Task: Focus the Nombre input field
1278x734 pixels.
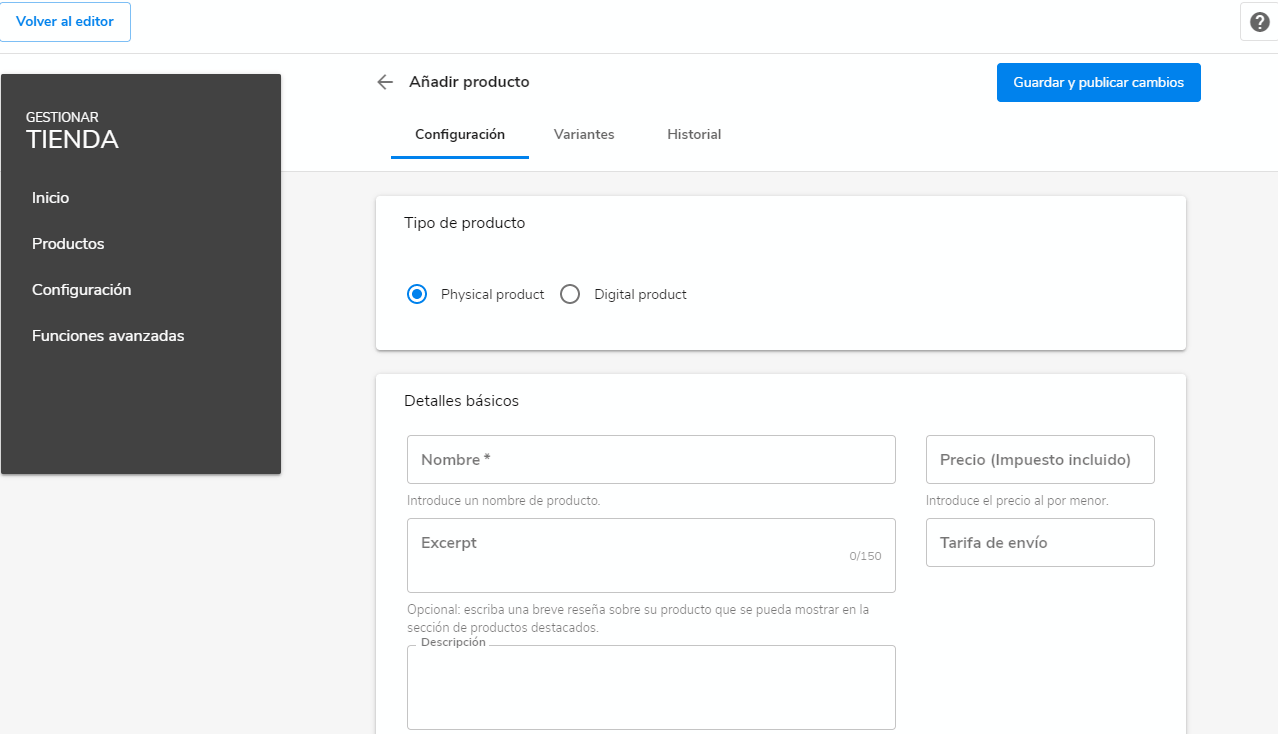Action: click(x=651, y=460)
